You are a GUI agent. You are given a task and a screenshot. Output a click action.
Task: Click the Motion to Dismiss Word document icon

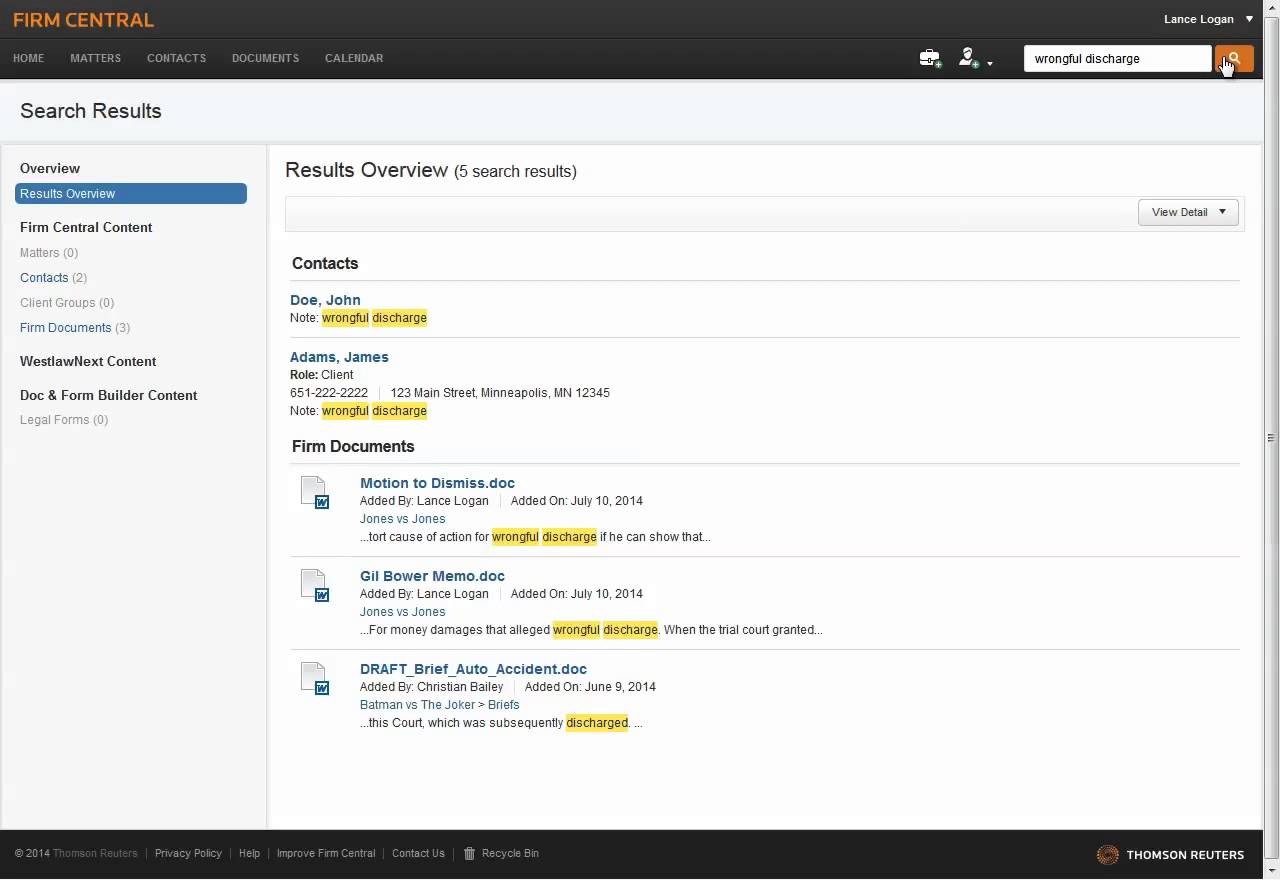click(315, 492)
